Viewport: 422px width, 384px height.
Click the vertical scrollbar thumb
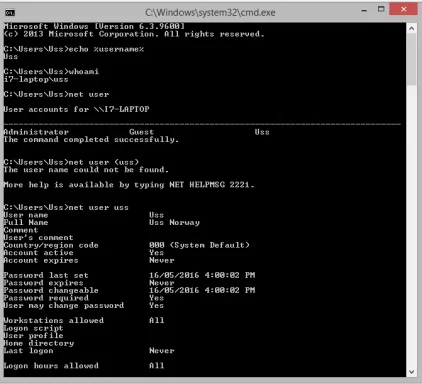point(411,59)
